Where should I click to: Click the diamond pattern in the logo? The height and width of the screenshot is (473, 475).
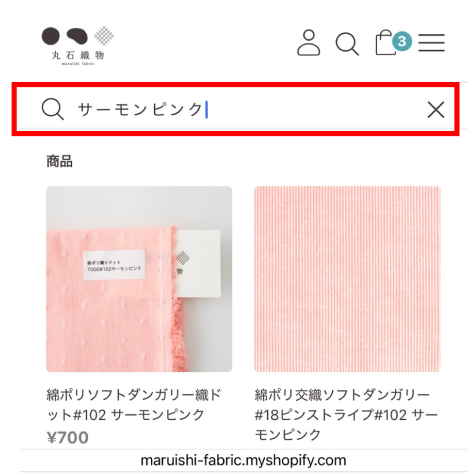pyautogui.click(x=104, y=36)
